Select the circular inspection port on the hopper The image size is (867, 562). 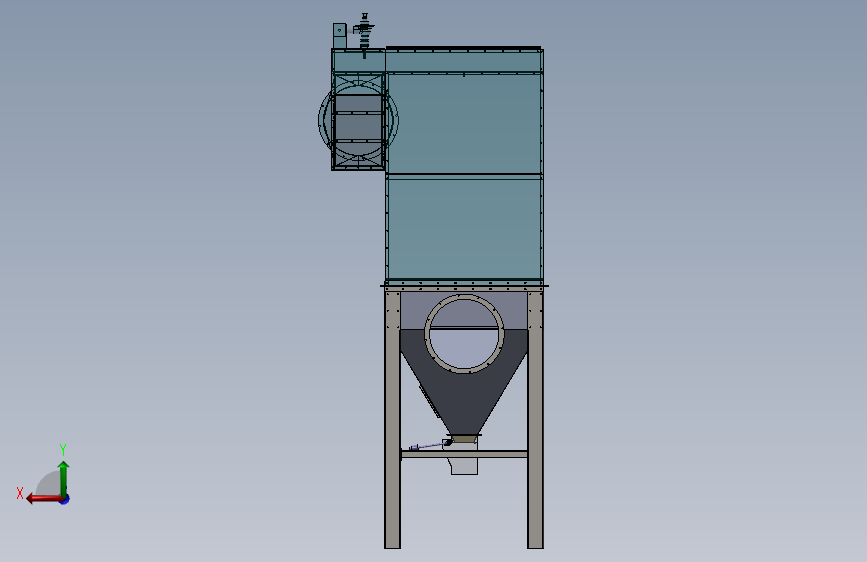click(464, 334)
